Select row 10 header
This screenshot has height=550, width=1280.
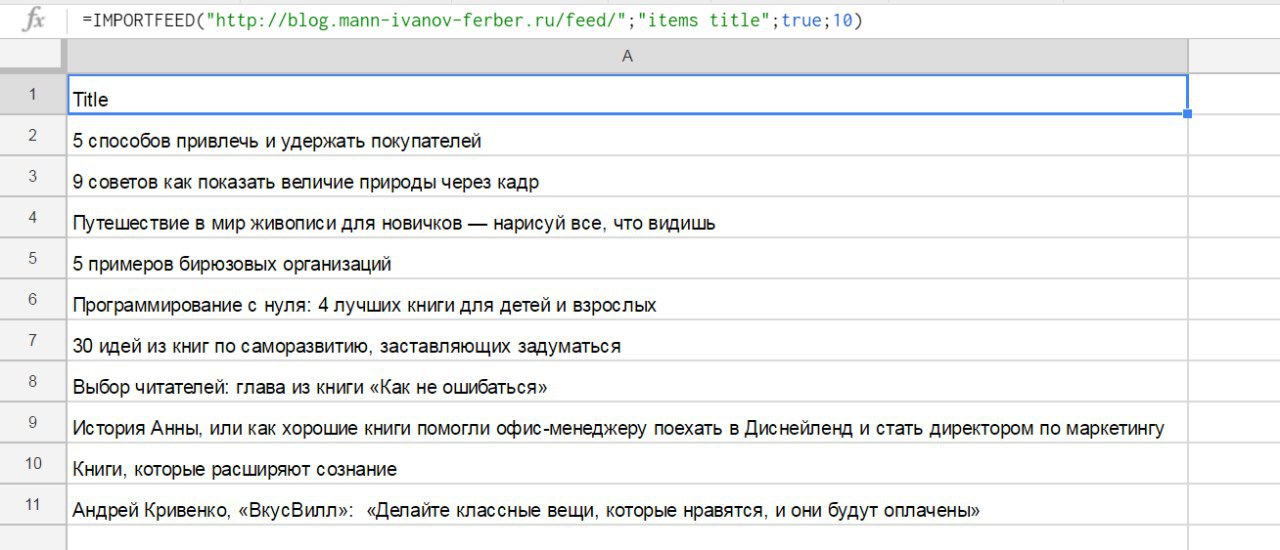pos(33,463)
